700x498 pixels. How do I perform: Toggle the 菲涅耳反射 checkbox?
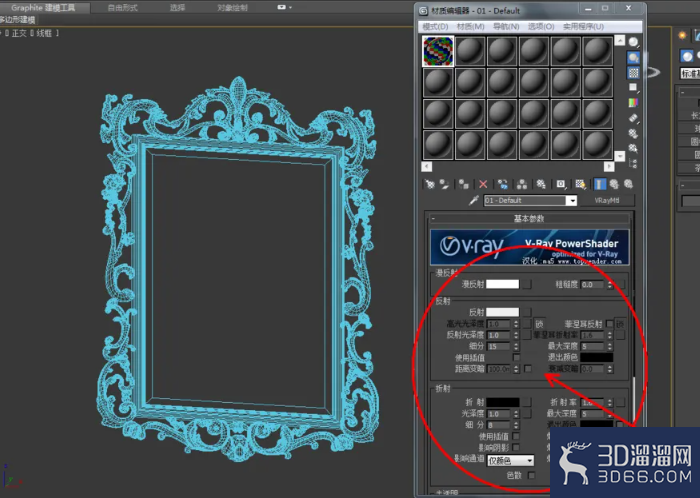609,324
